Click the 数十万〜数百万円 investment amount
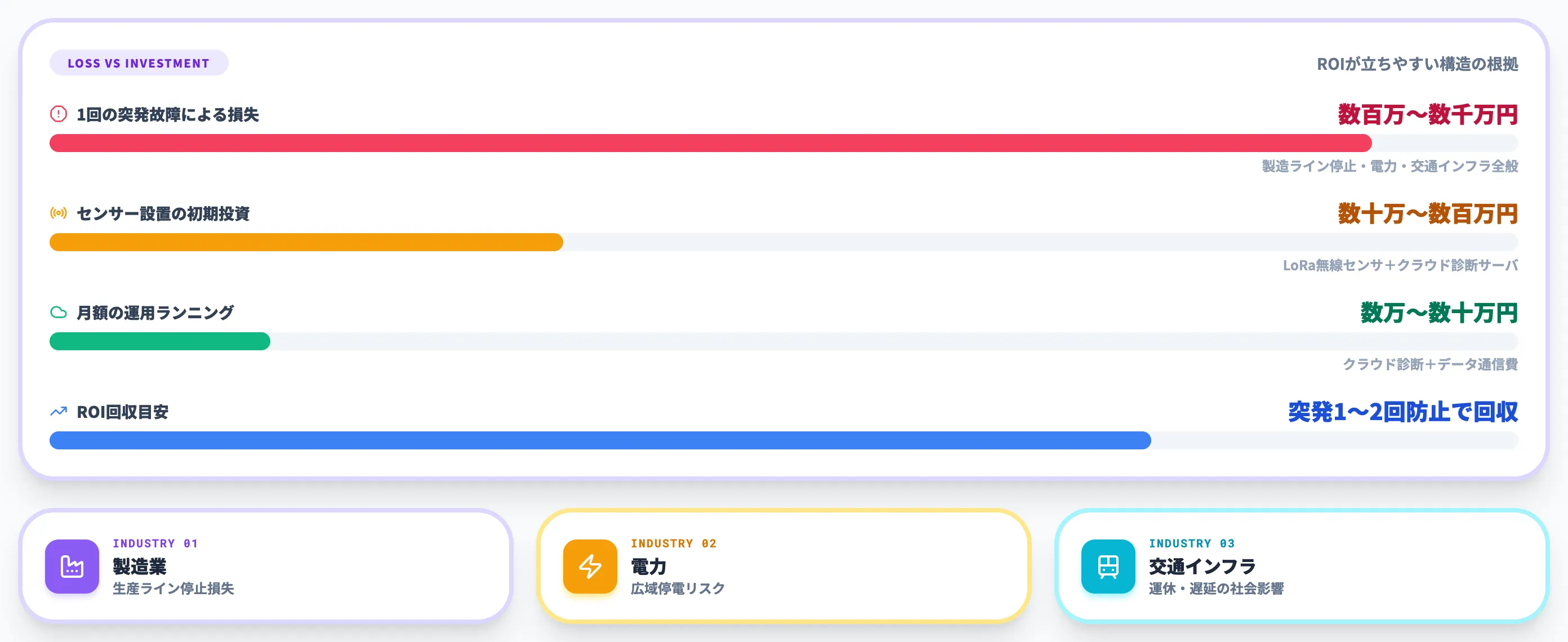This screenshot has width=1568, height=642. tap(1427, 213)
